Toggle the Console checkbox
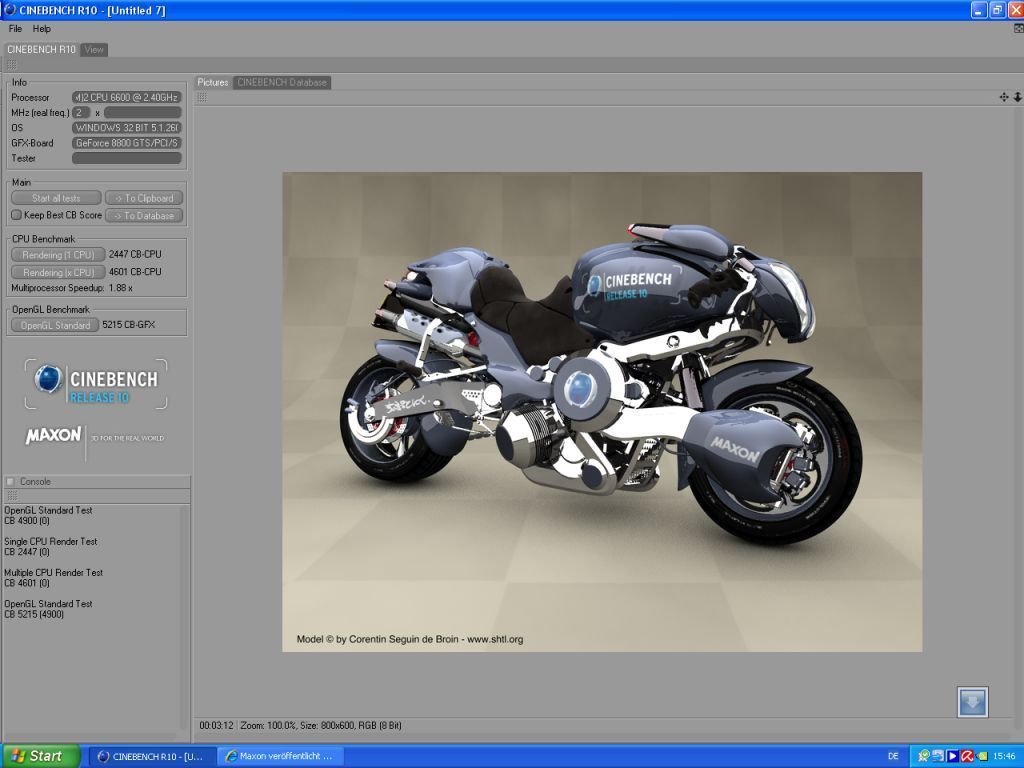 [10, 481]
